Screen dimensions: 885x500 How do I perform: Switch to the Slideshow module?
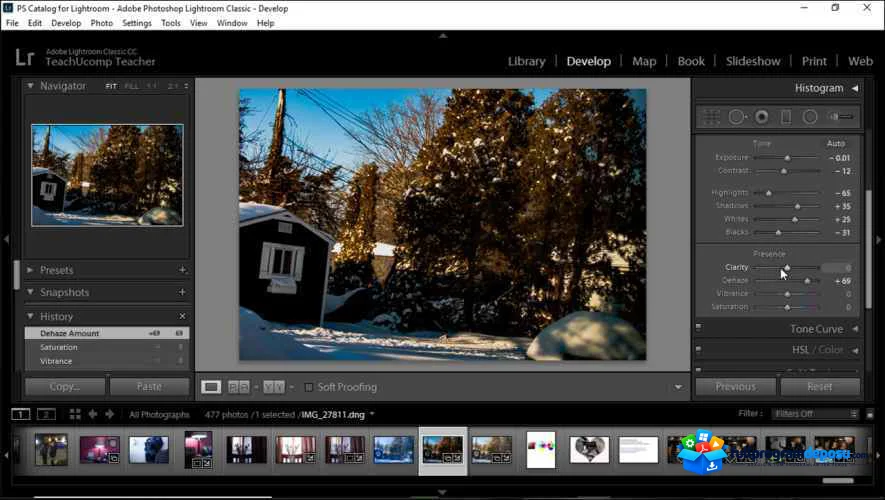click(x=753, y=61)
